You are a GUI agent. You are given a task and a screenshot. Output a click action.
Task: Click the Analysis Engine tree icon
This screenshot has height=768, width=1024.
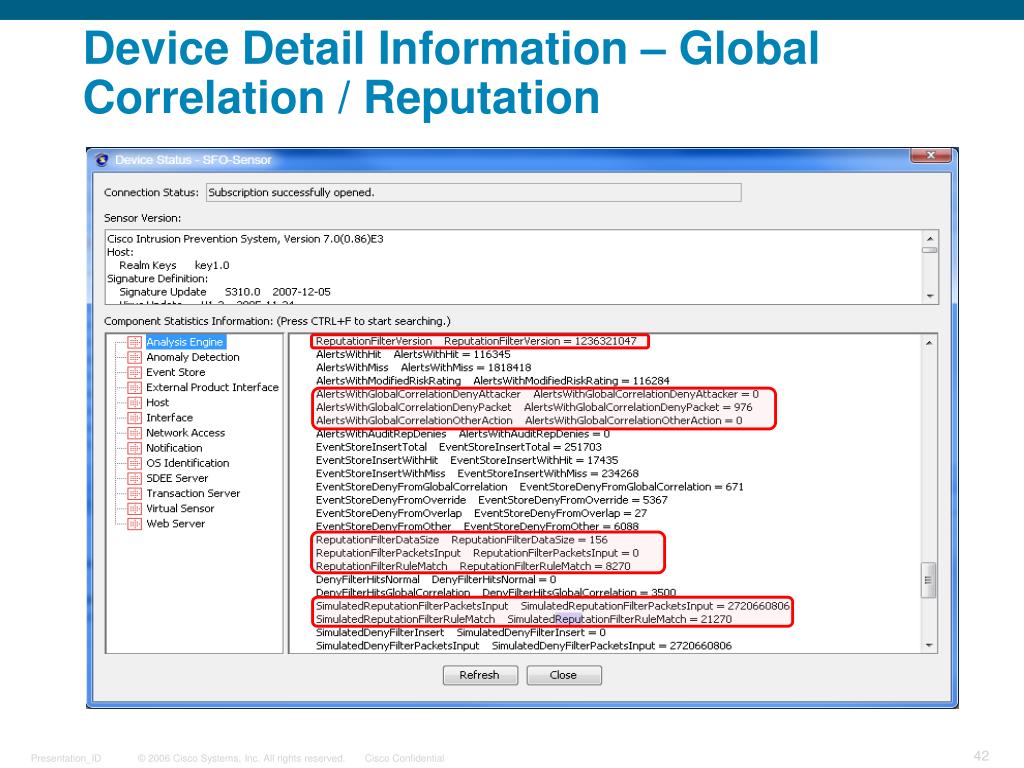tap(135, 342)
